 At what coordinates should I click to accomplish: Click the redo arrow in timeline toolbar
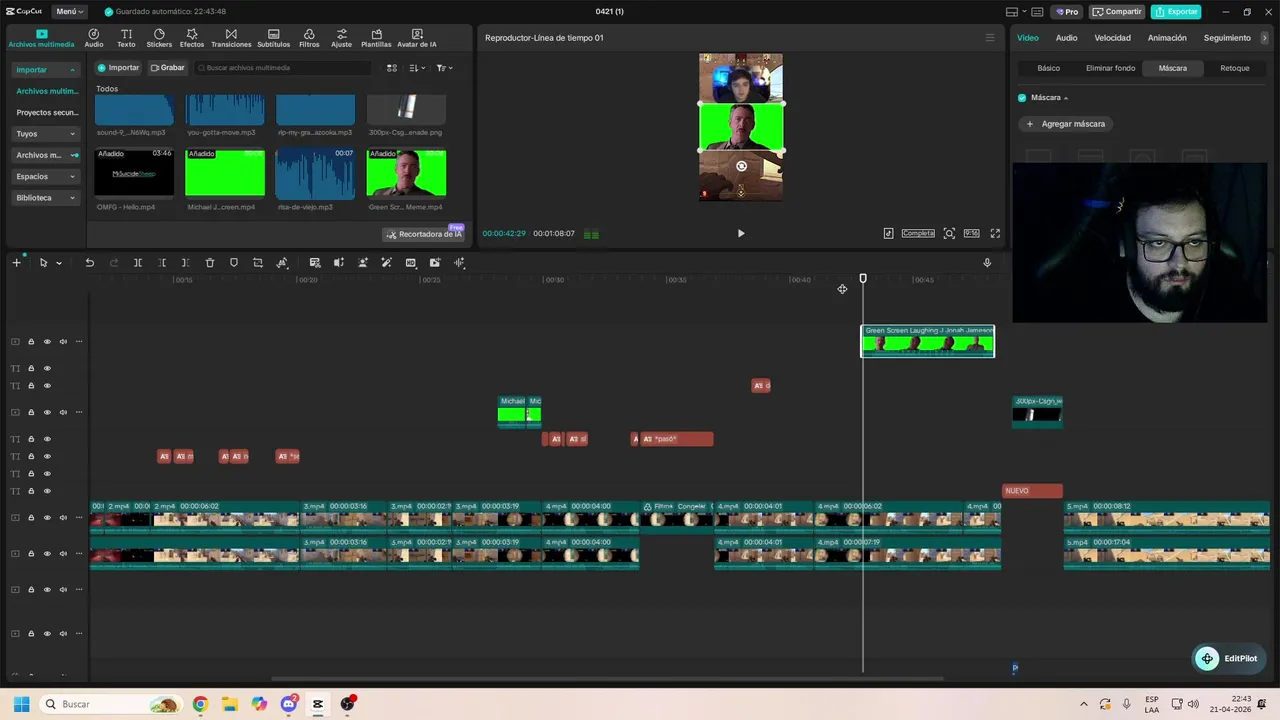point(114,263)
